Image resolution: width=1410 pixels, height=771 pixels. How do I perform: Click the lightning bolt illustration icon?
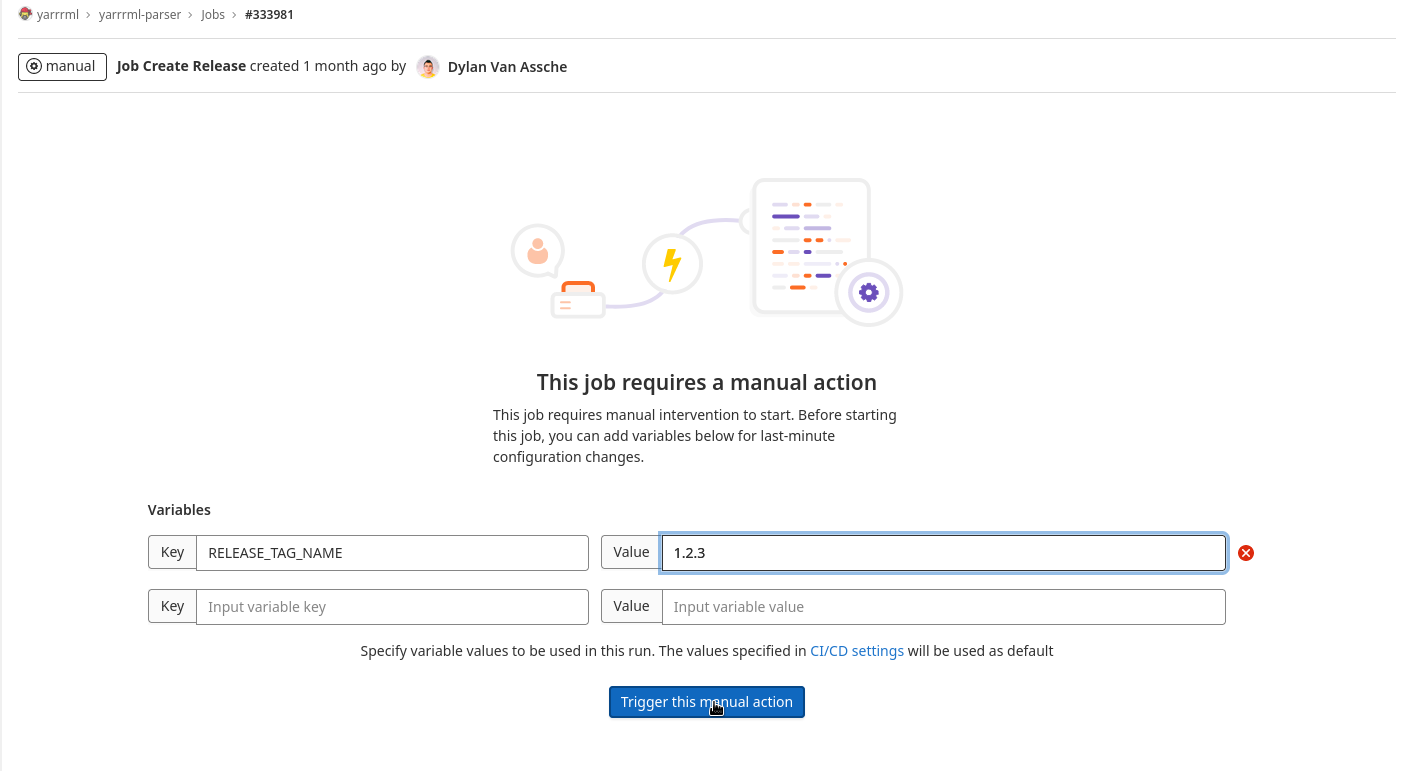coord(672,265)
